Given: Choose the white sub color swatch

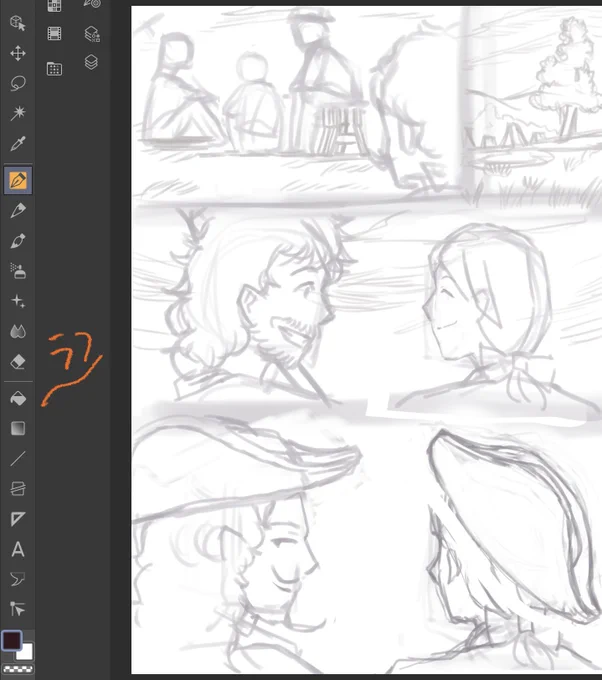Looking at the screenshot, I should point(26,652).
